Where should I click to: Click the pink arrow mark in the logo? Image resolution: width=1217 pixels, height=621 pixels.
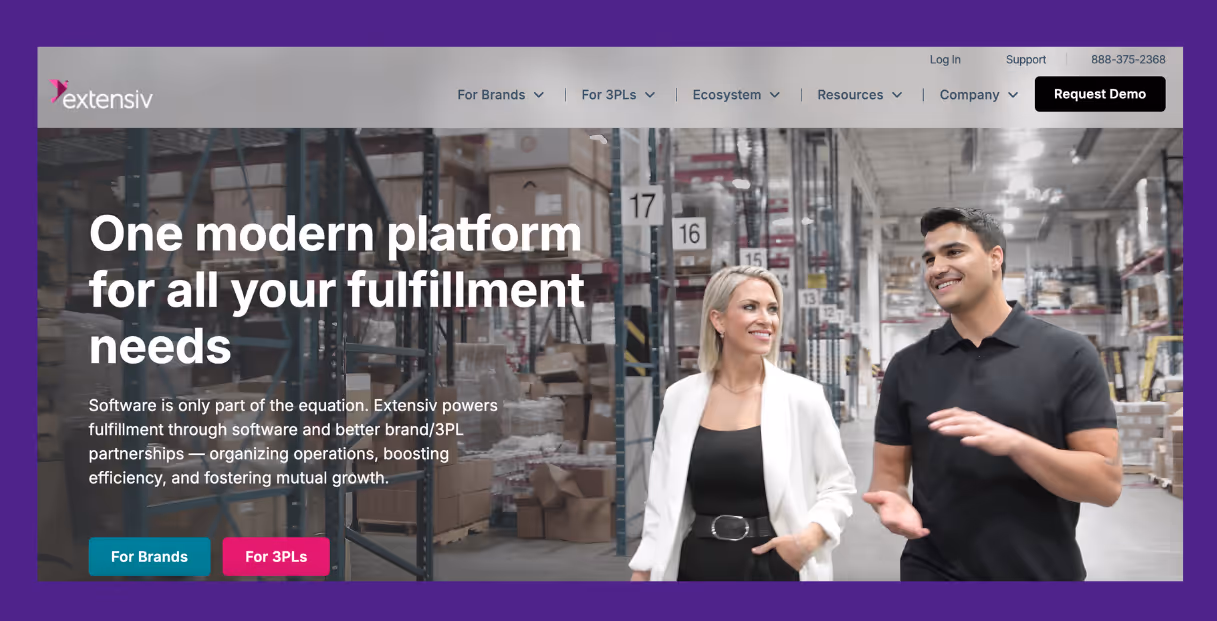click(x=58, y=91)
